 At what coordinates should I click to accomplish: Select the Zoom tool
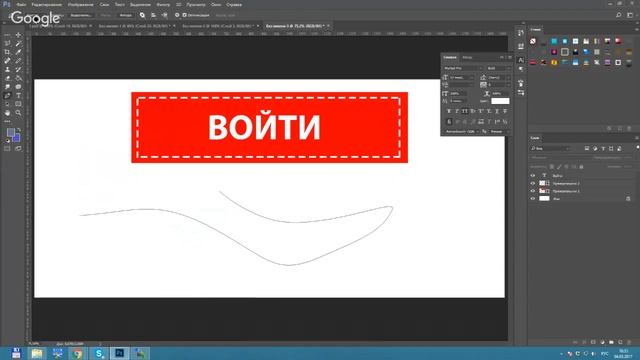click(18, 113)
